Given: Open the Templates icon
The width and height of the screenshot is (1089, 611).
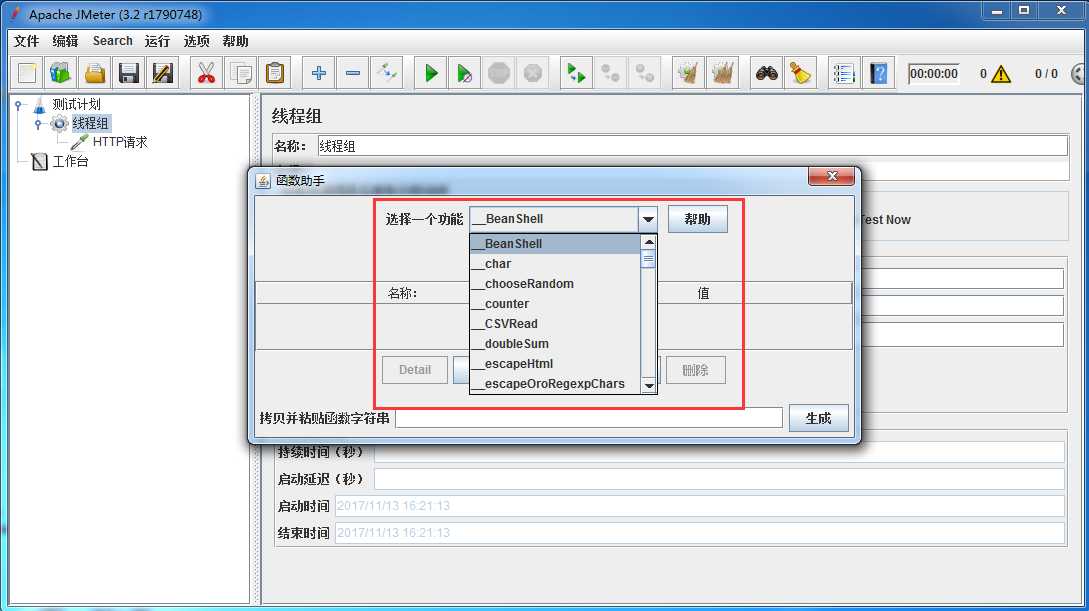Looking at the screenshot, I should pyautogui.click(x=60, y=73).
